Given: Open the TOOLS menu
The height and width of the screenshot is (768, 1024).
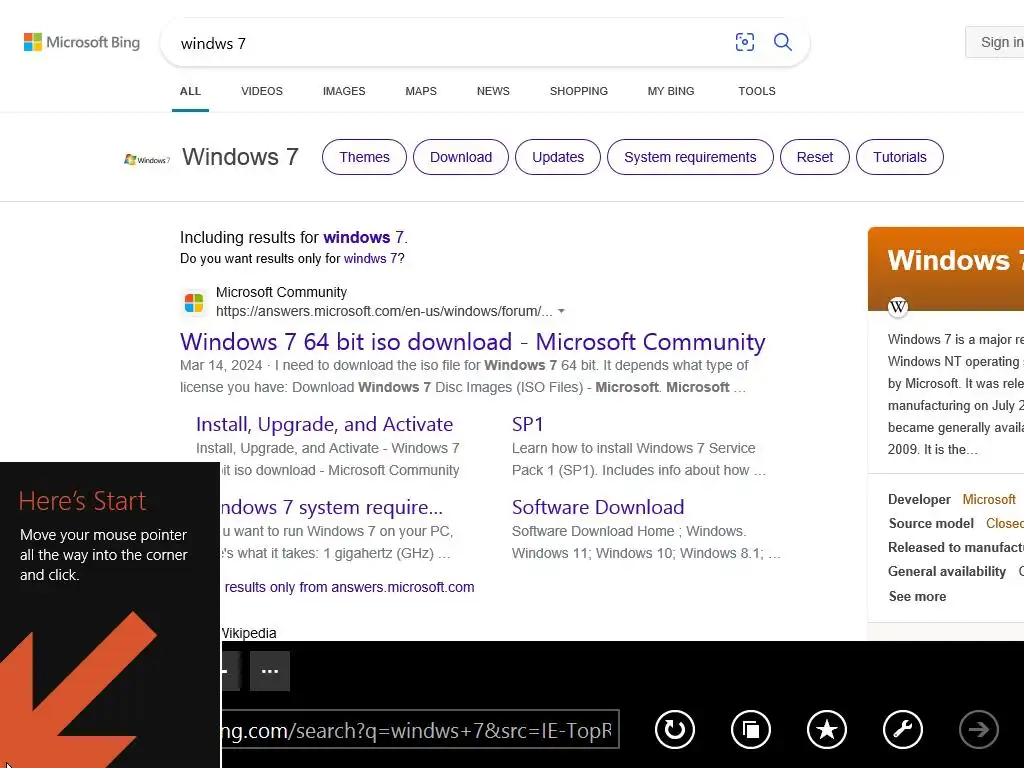Looking at the screenshot, I should coord(757,91).
